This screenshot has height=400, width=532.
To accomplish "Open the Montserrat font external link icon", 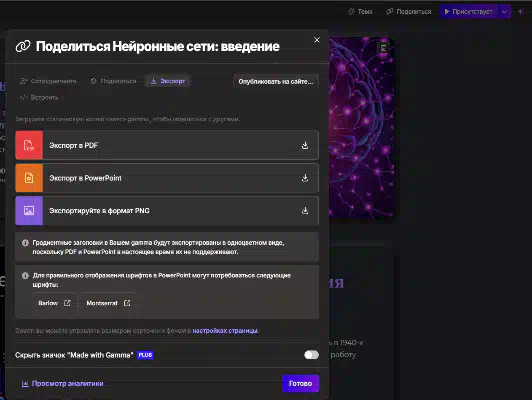I will click(x=127, y=303).
